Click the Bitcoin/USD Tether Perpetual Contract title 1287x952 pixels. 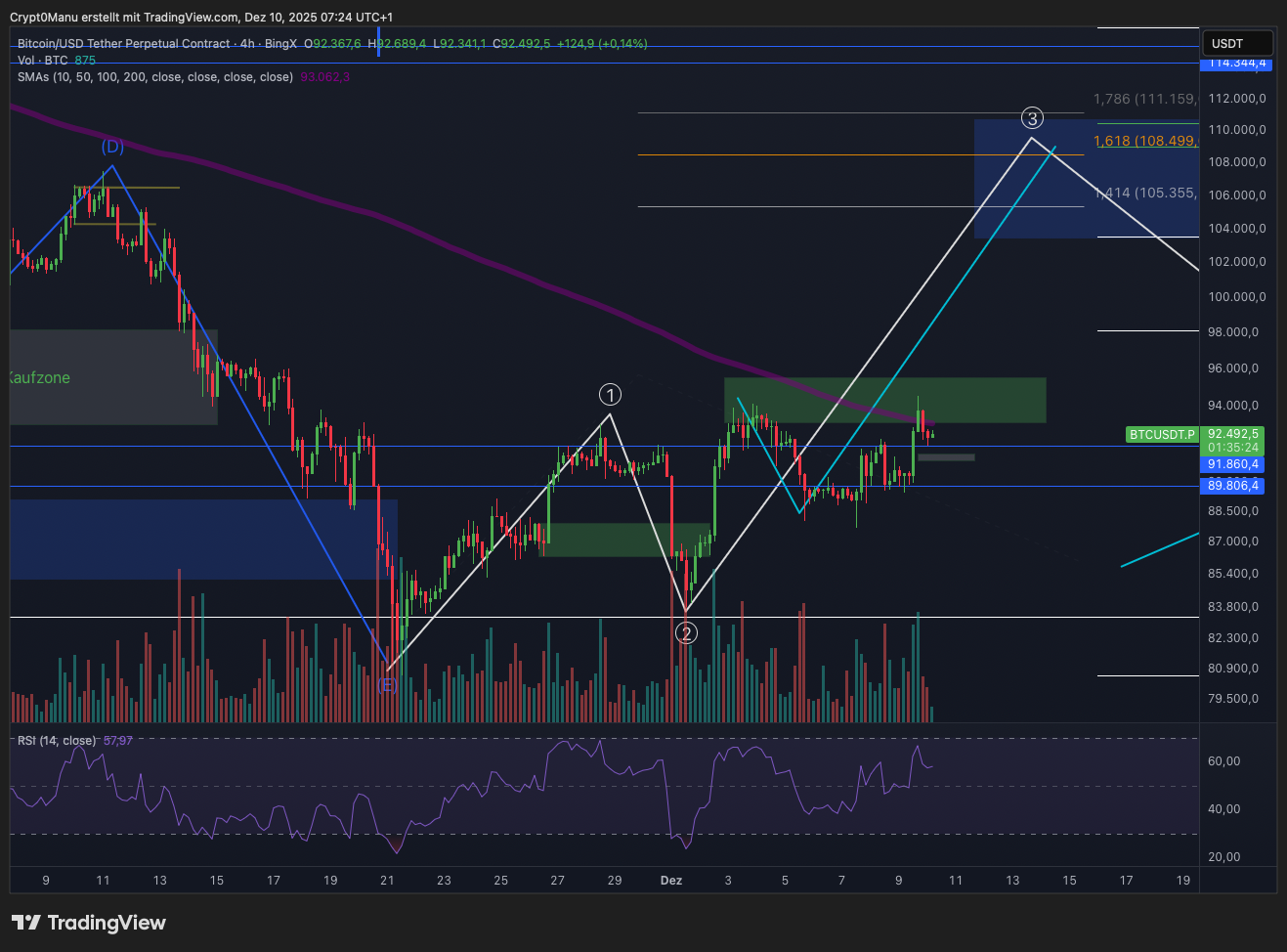(x=123, y=44)
